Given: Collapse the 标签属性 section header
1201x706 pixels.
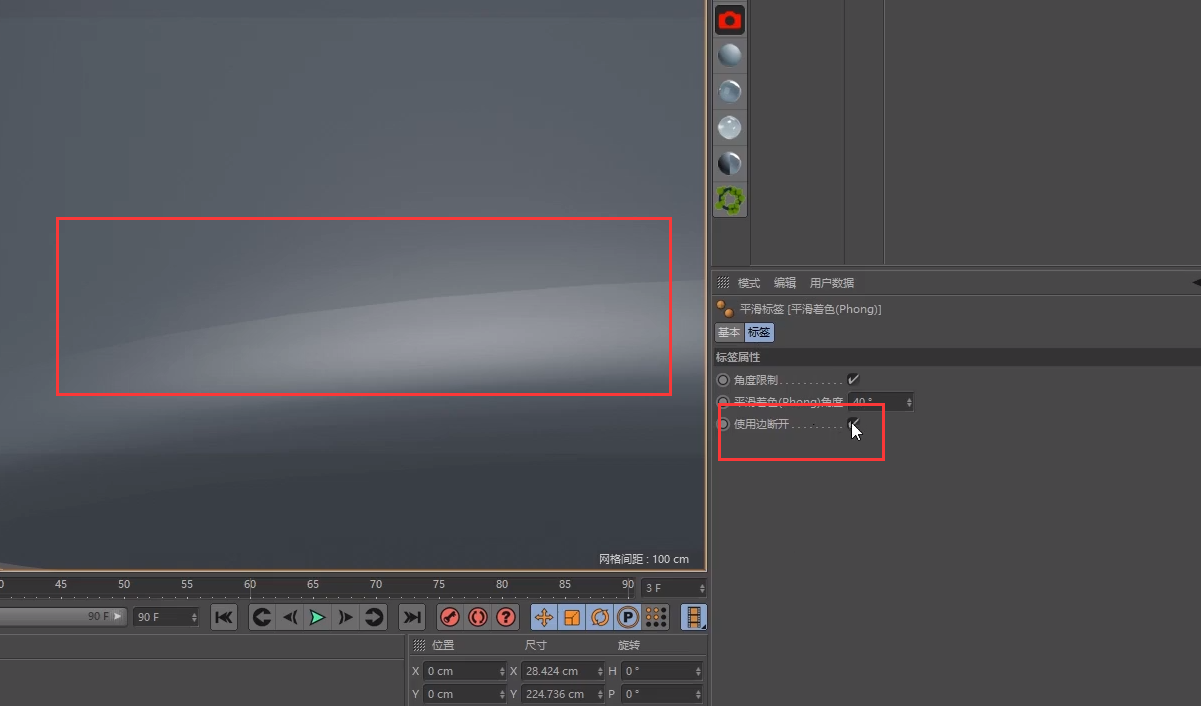Looking at the screenshot, I should (x=956, y=357).
